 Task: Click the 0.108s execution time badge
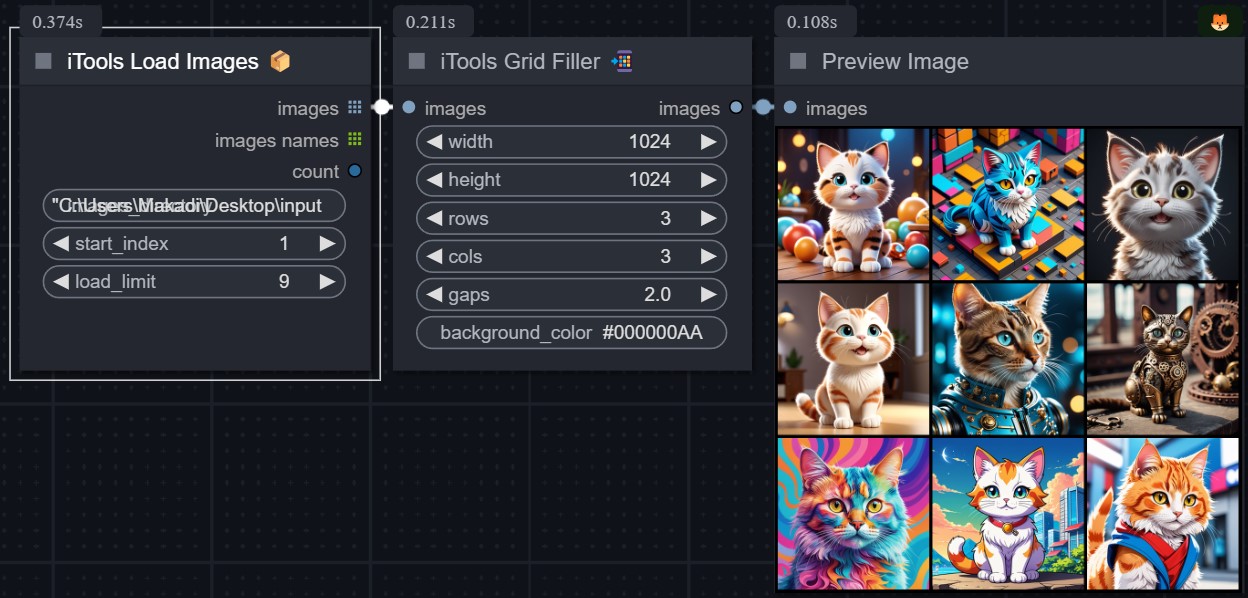click(813, 22)
